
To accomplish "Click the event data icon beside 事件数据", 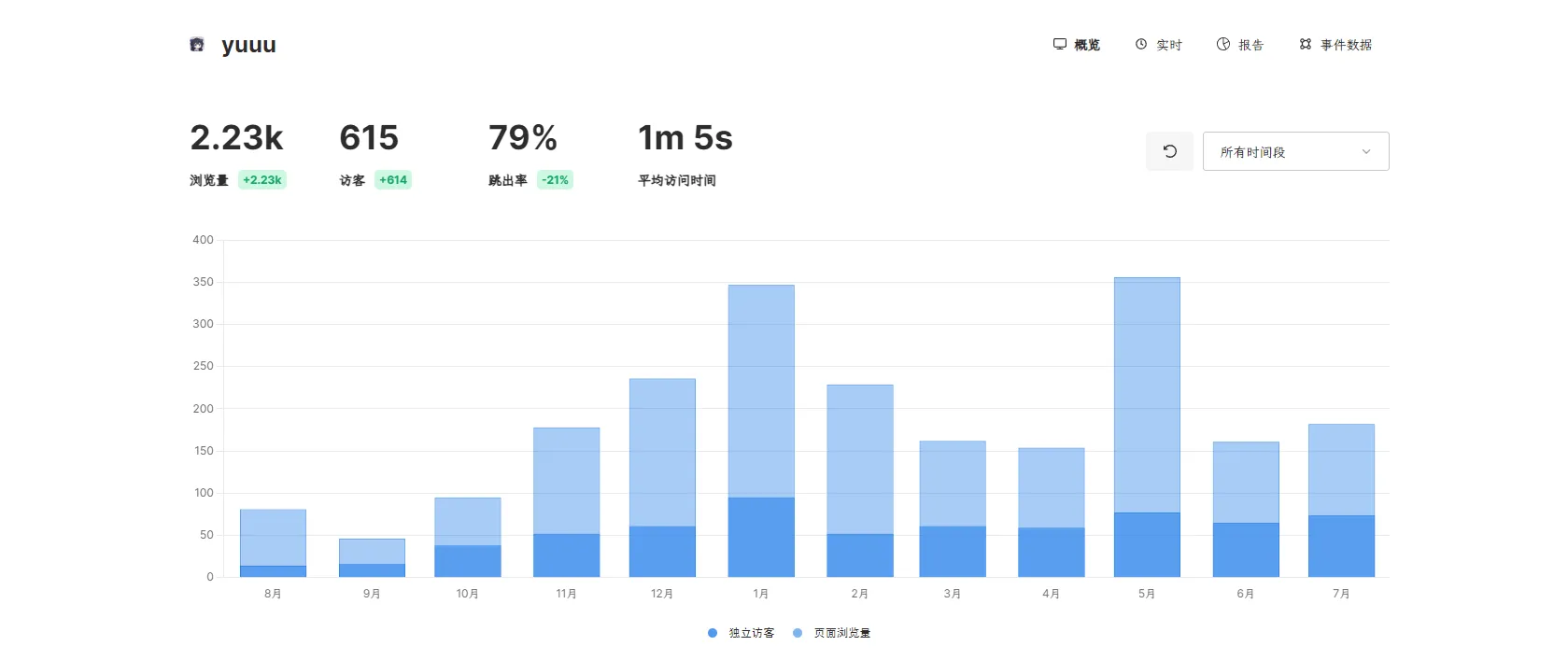I will [1306, 44].
